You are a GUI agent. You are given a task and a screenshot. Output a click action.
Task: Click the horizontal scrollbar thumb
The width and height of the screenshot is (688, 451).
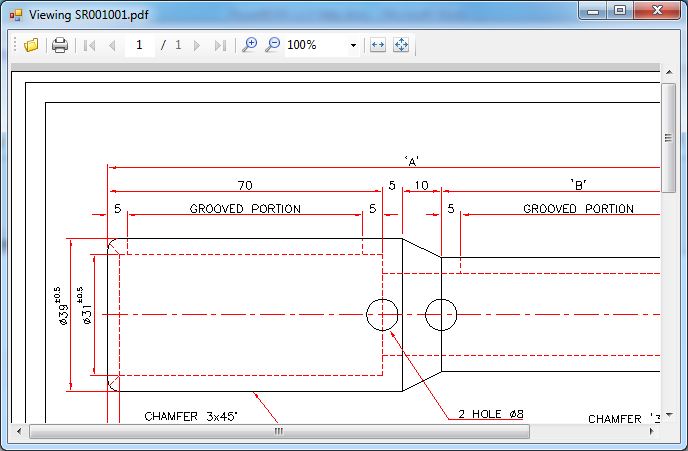click(279, 432)
